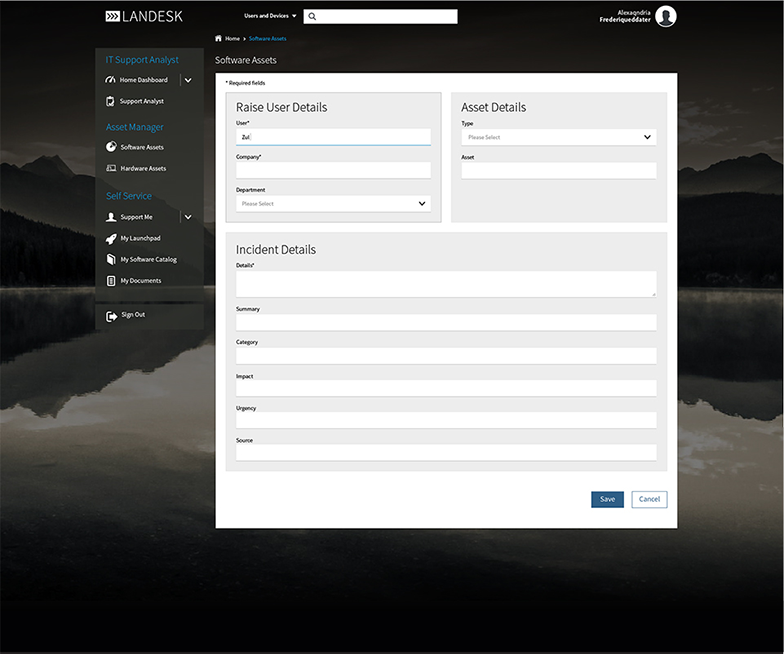Click the My Launchpad rocket icon
Image resolution: width=784 pixels, height=654 pixels.
[111, 238]
